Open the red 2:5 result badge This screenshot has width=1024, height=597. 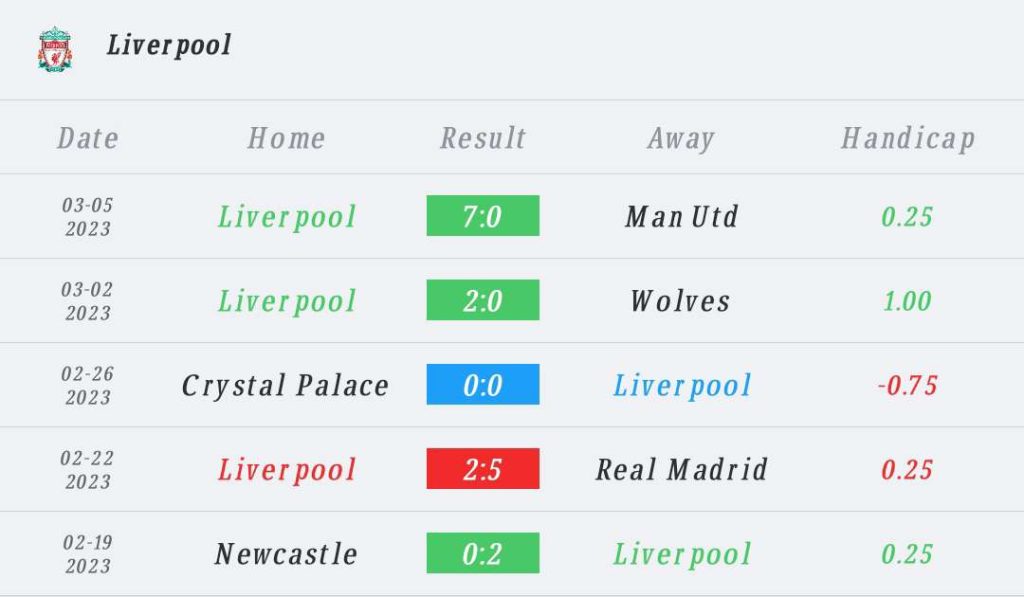click(x=483, y=468)
